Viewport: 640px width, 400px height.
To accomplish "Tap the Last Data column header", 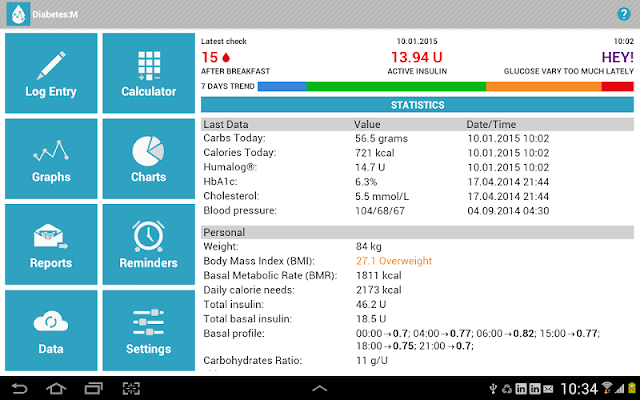I will (226, 124).
